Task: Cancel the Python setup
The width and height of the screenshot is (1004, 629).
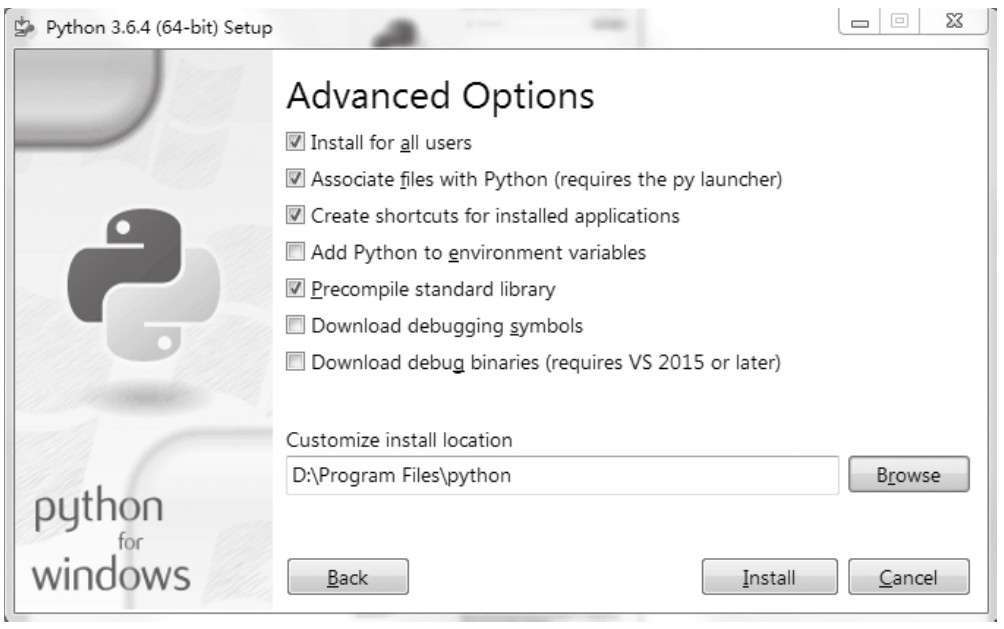Action: point(908,577)
